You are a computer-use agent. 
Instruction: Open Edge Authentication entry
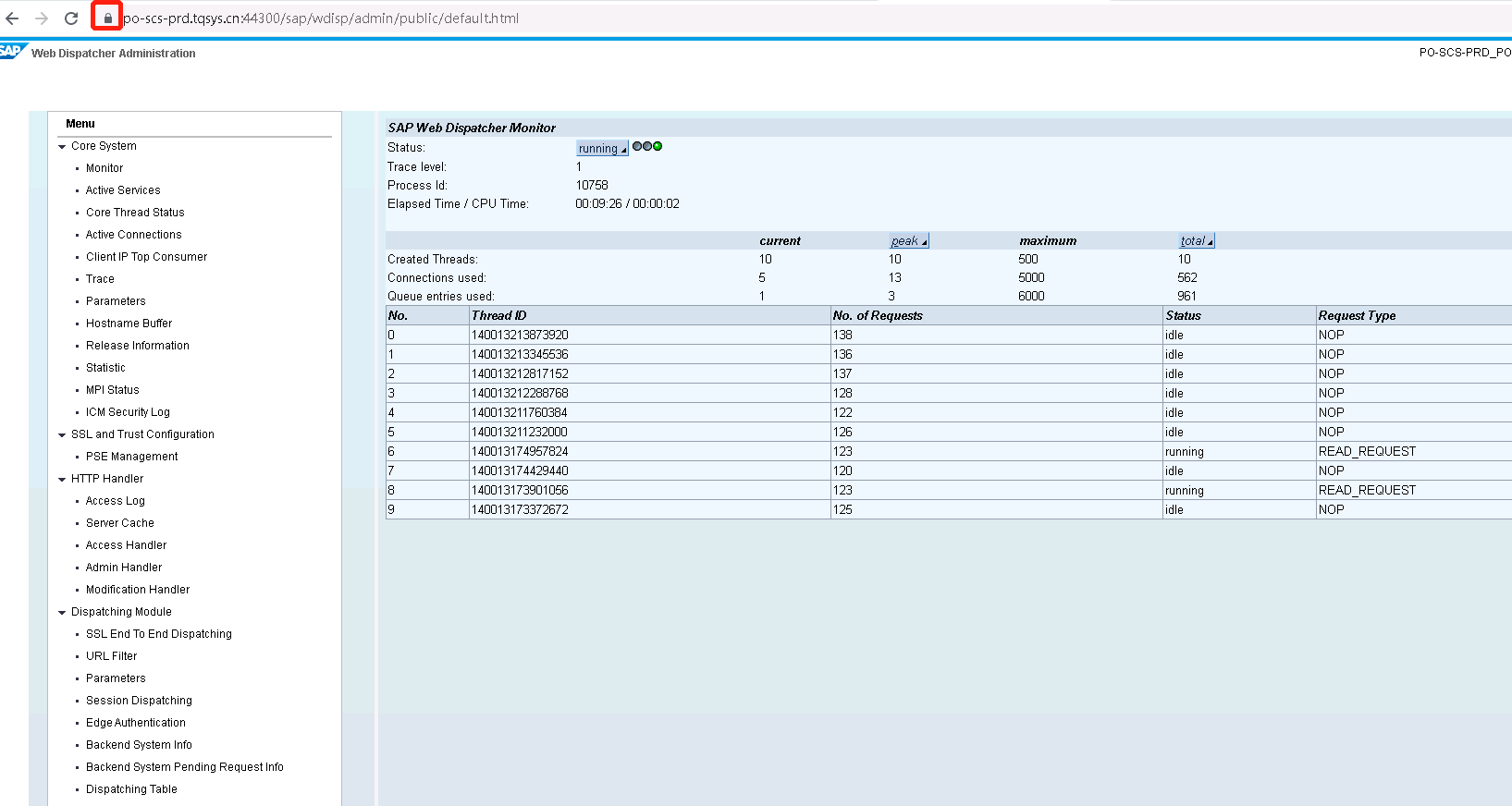pos(136,723)
